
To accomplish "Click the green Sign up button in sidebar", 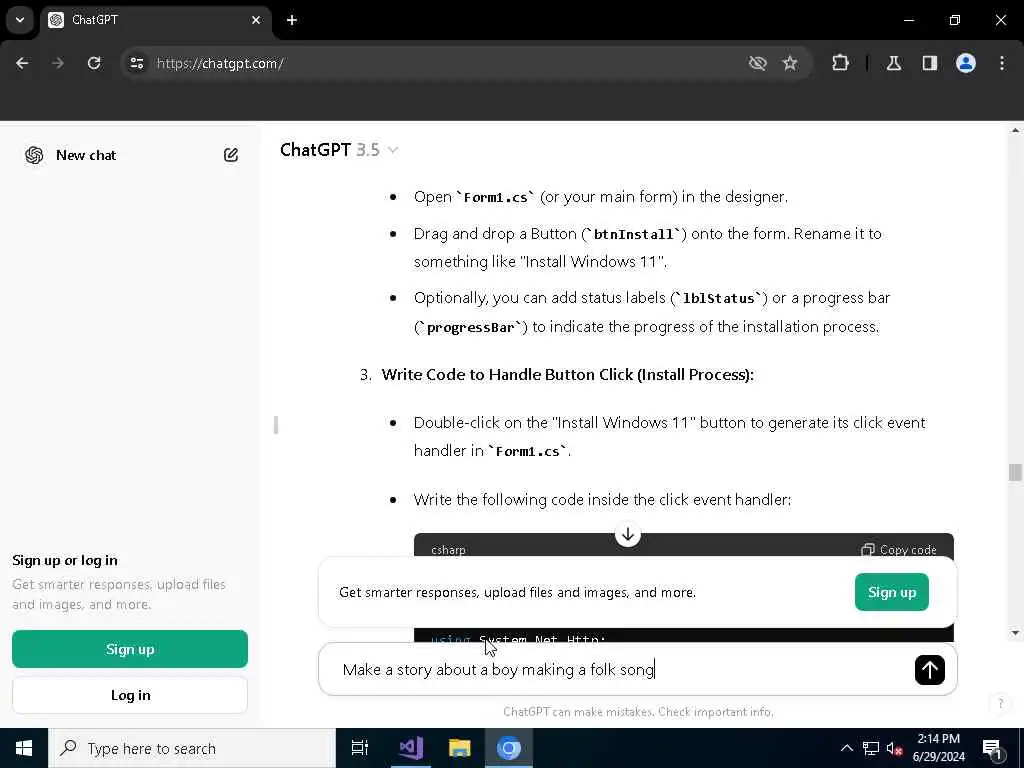I will tap(130, 648).
